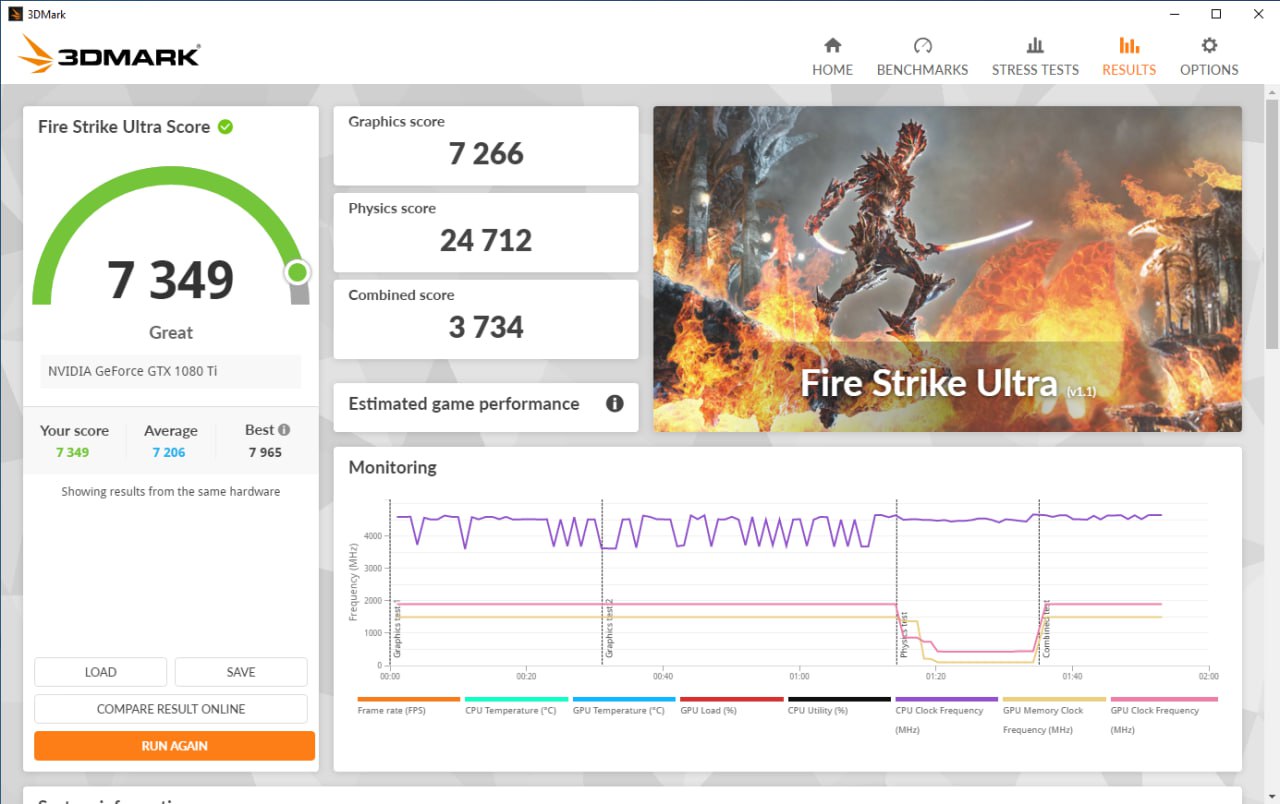This screenshot has width=1280, height=804.
Task: Expand the Estimated game performance panel
Action: click(486, 408)
